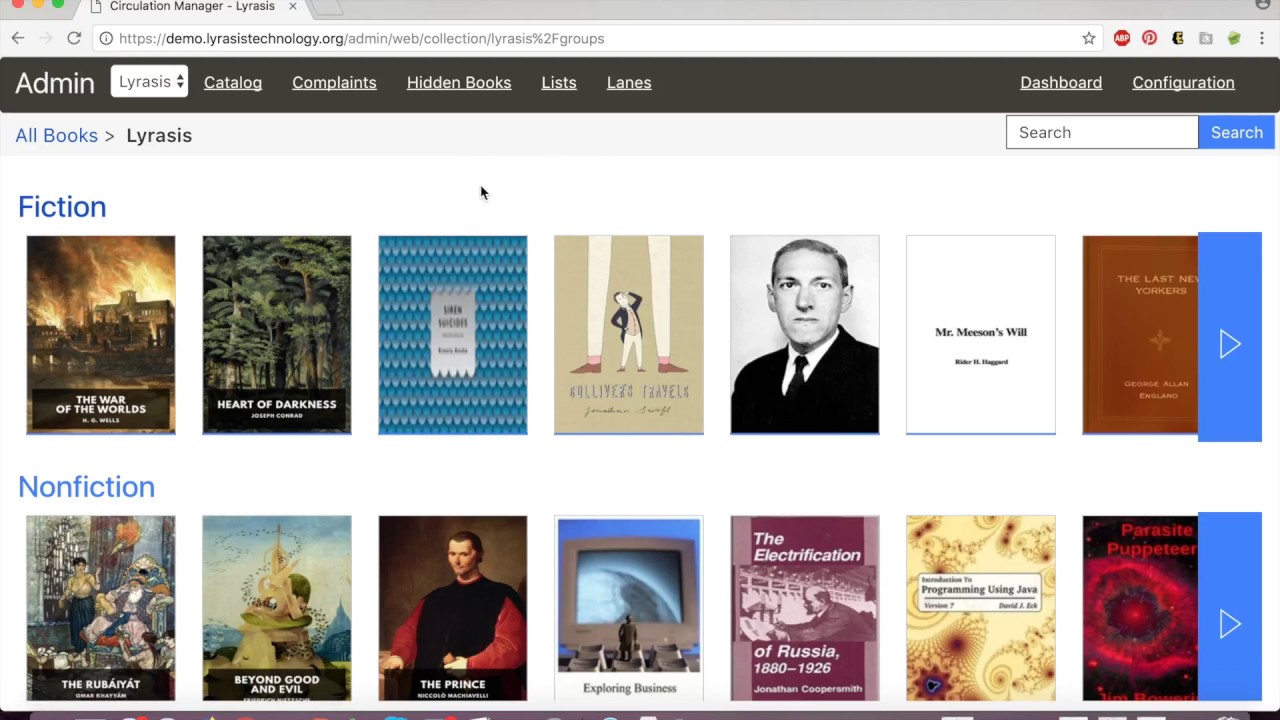Viewport: 1280px width, 720px height.
Task: Click the Admin brand title
Action: pos(55,83)
